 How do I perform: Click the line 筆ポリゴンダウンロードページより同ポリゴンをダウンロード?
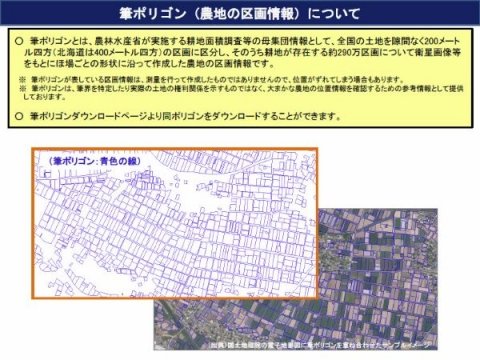click(178, 116)
